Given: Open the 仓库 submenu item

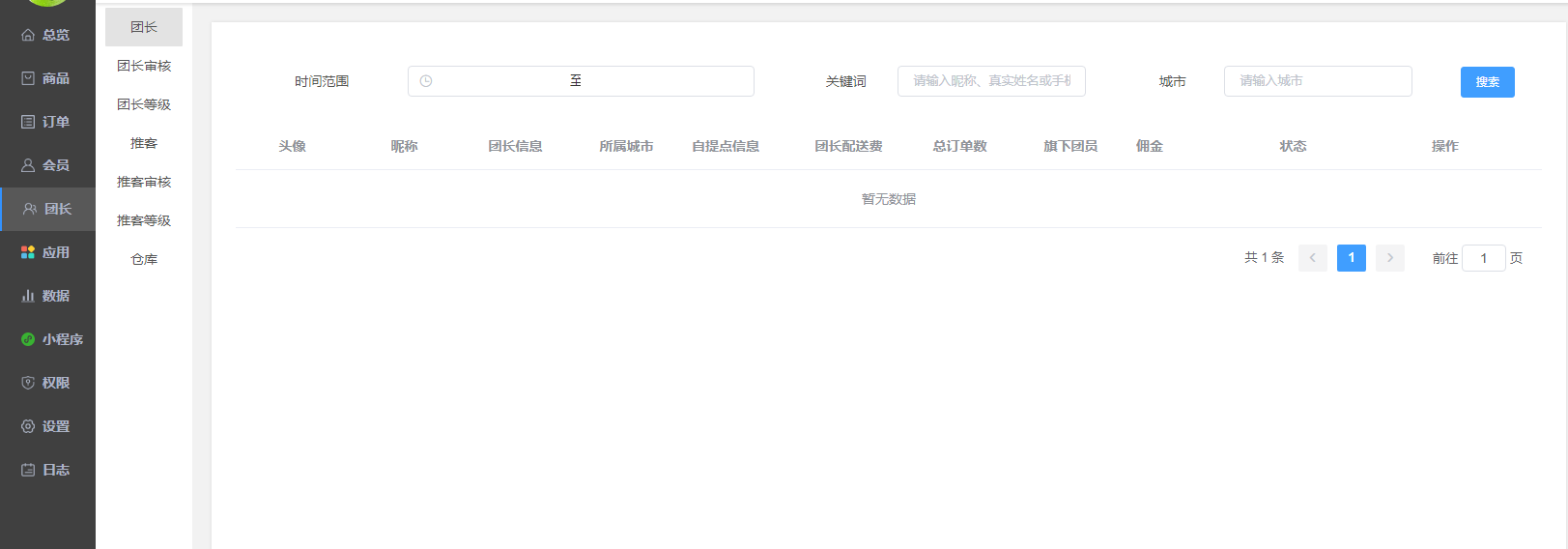Looking at the screenshot, I should coord(144,259).
